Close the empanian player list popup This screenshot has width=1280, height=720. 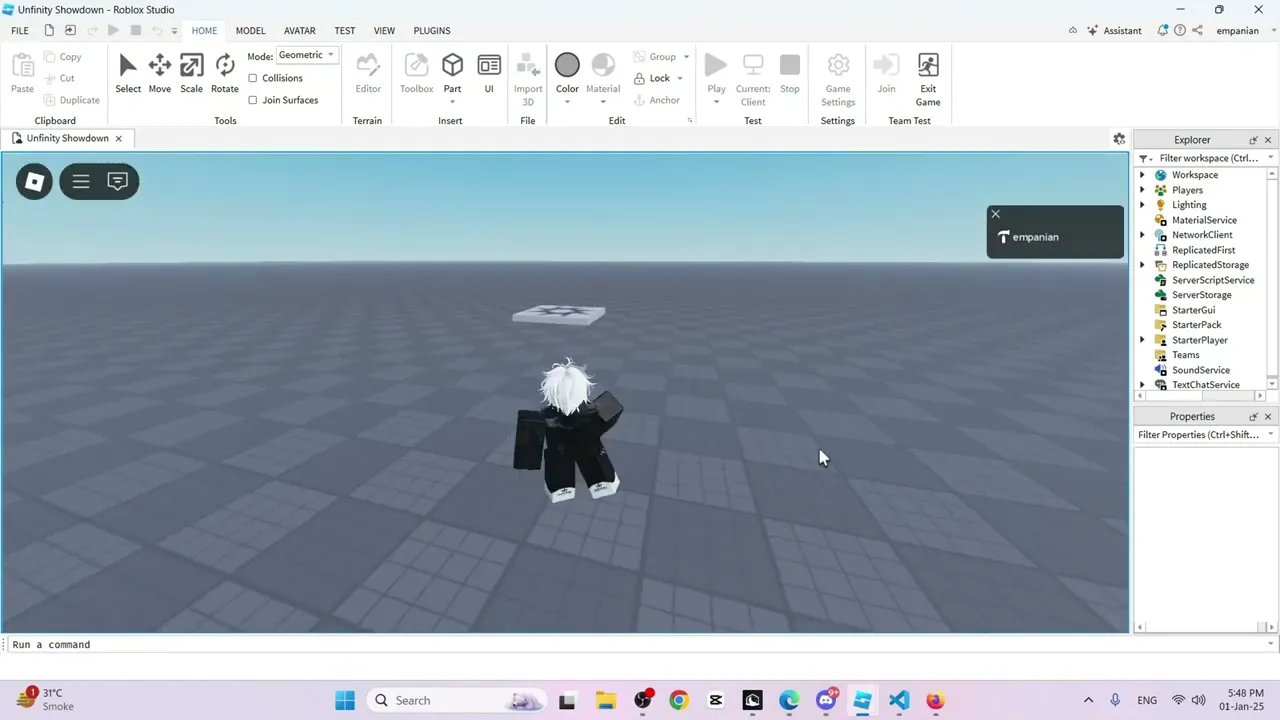click(995, 214)
